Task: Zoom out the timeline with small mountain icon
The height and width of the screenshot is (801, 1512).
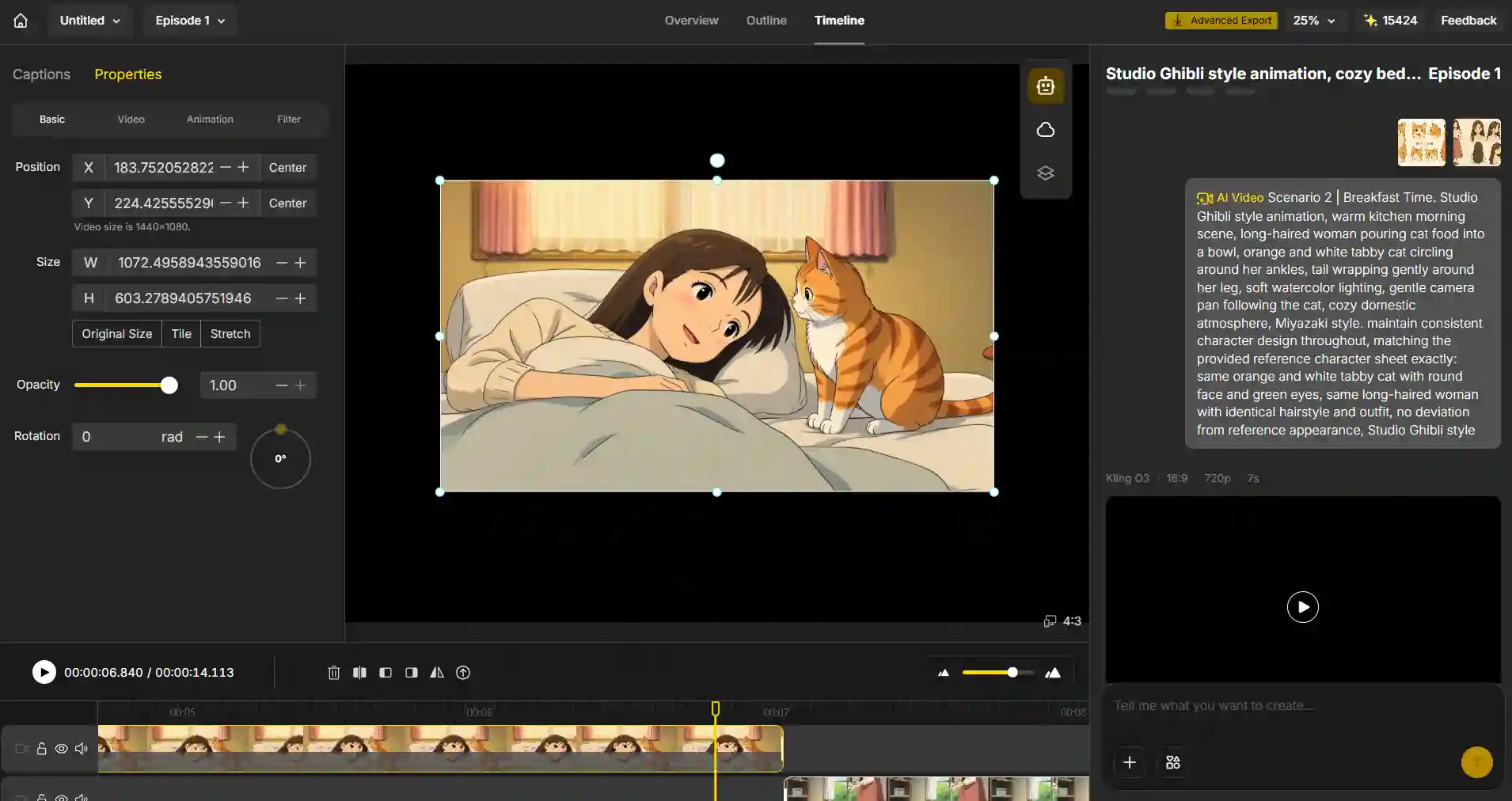Action: (x=943, y=673)
